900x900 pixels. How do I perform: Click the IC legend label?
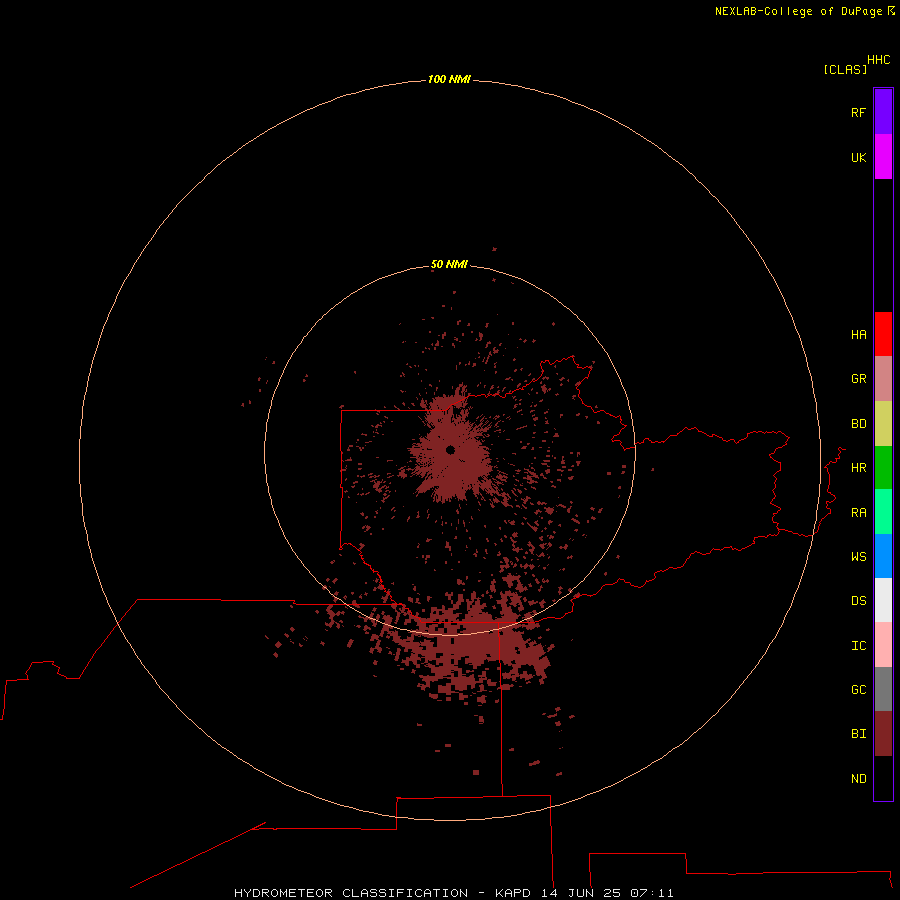pyautogui.click(x=858, y=646)
